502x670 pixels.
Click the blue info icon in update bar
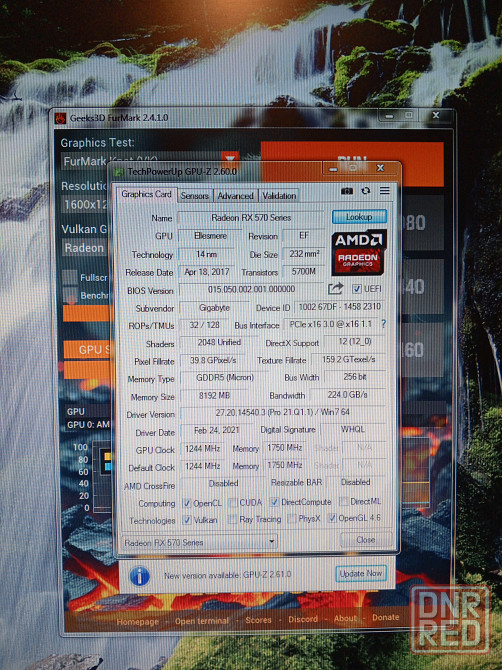[140, 576]
